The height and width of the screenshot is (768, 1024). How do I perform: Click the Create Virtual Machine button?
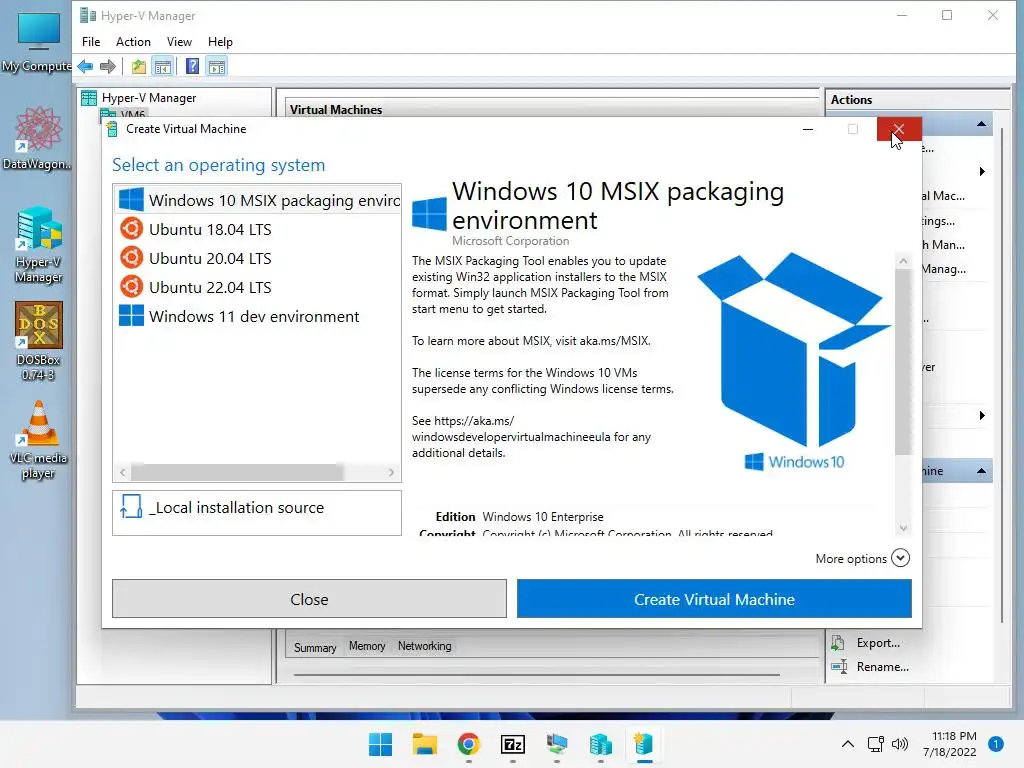(x=714, y=599)
